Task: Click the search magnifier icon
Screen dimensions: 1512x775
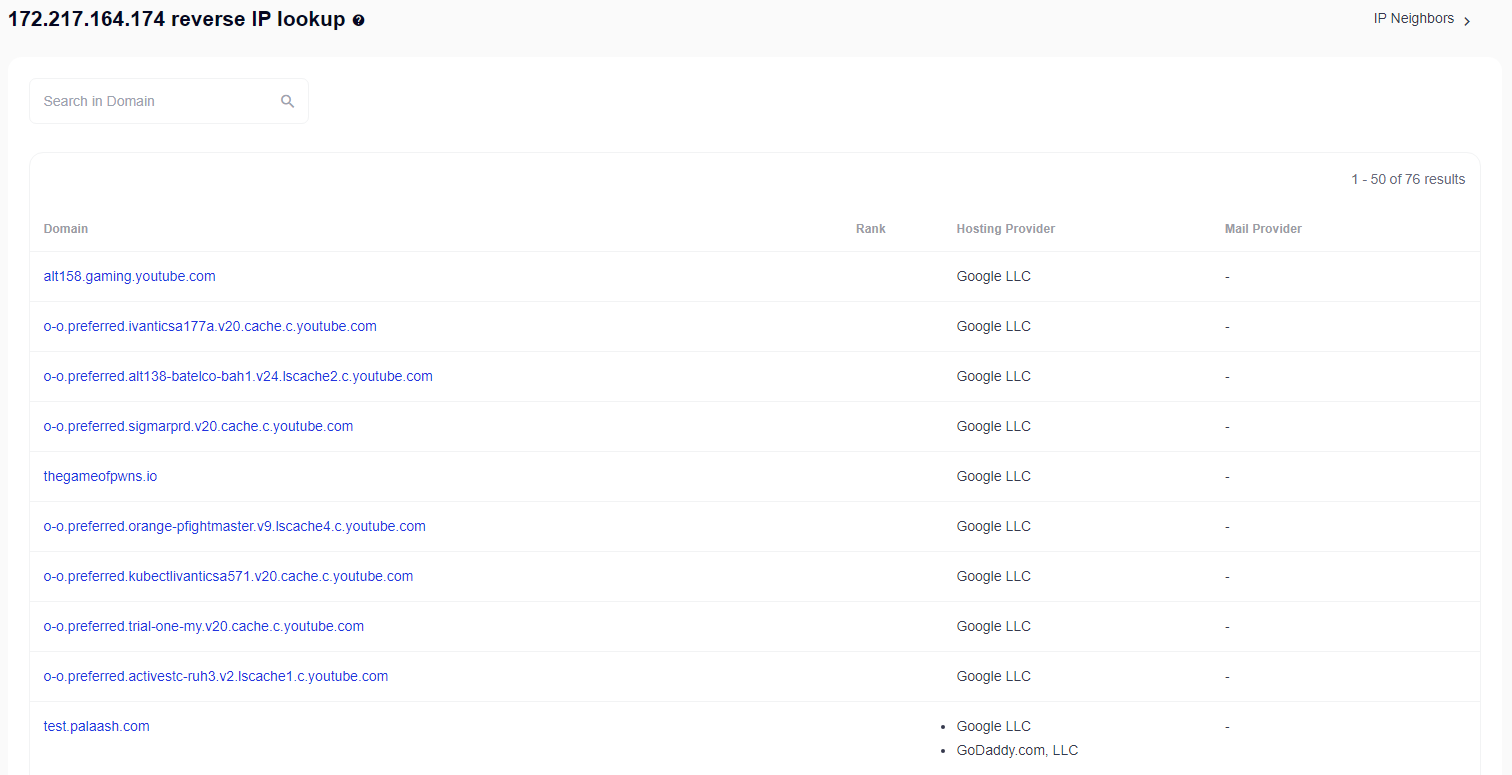Action: 288,101
